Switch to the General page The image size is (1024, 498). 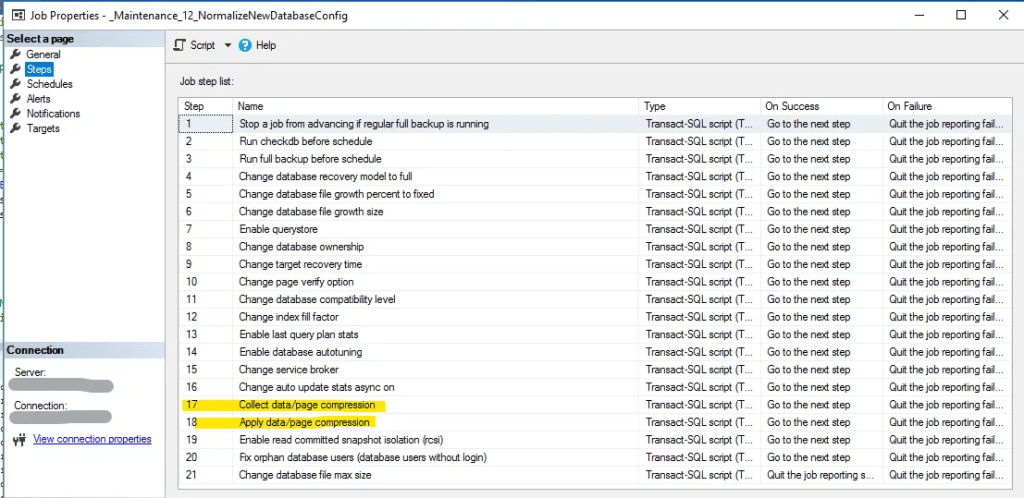tap(43, 54)
